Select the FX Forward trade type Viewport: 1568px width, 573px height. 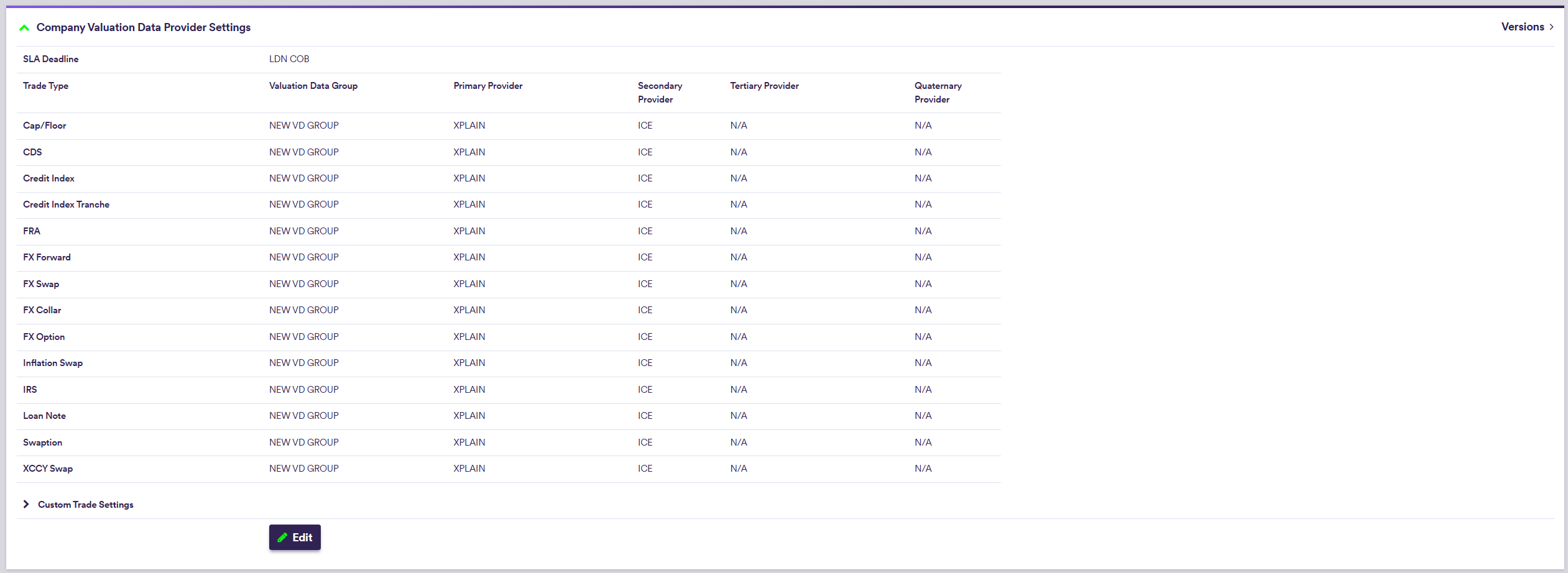pos(47,257)
